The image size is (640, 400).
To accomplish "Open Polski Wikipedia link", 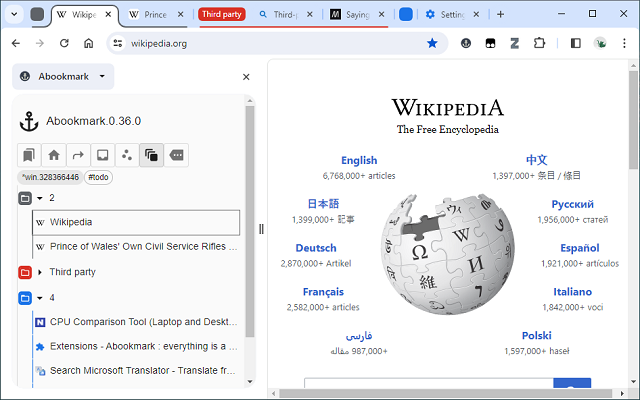I will coord(536,336).
